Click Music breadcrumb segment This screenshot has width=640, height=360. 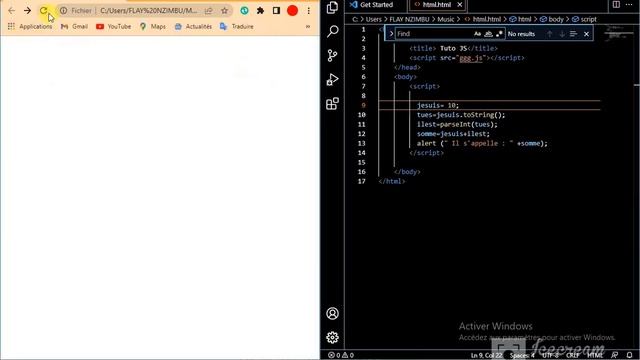(446, 19)
